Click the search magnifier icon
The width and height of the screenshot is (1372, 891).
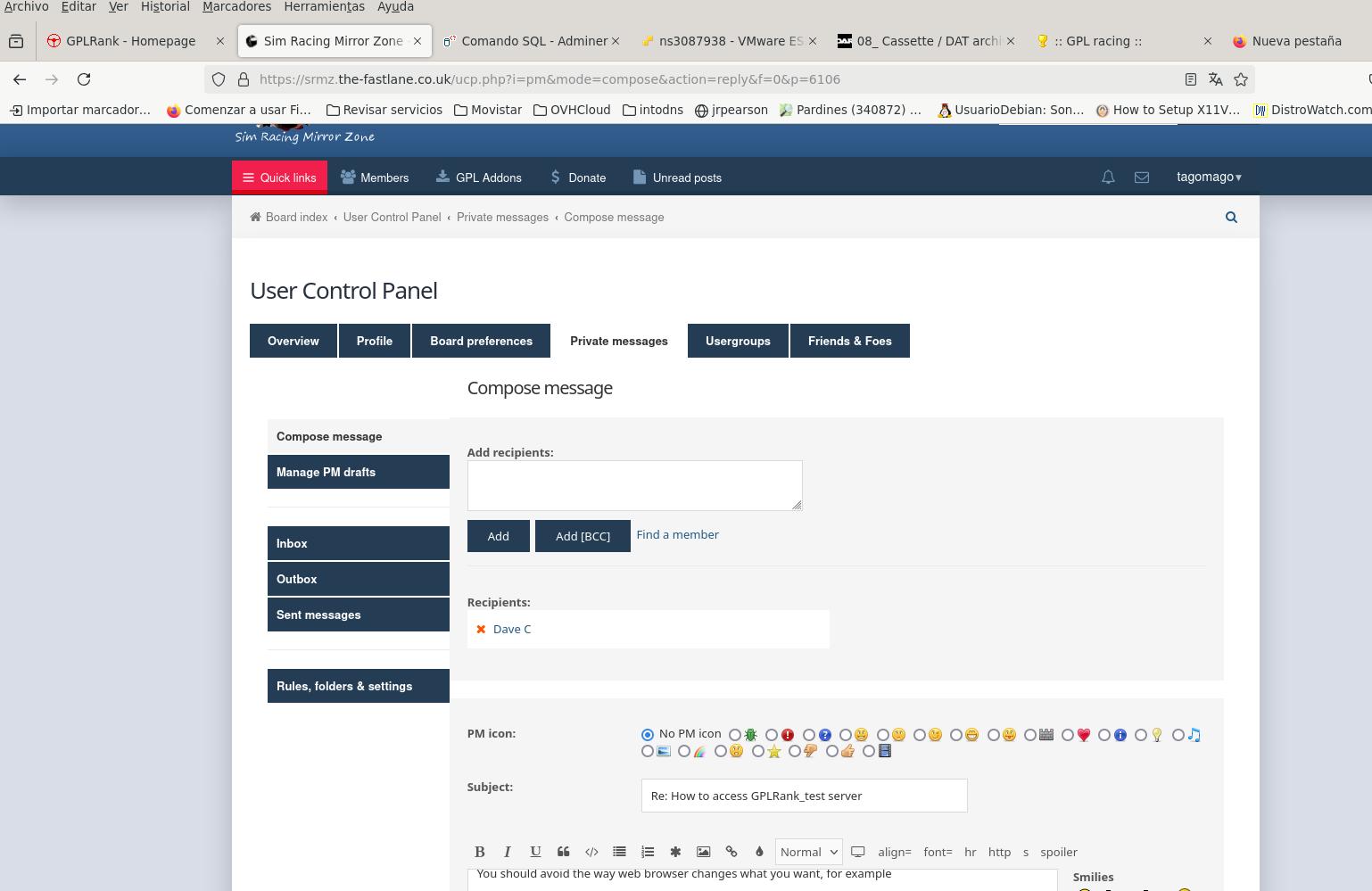1231,217
